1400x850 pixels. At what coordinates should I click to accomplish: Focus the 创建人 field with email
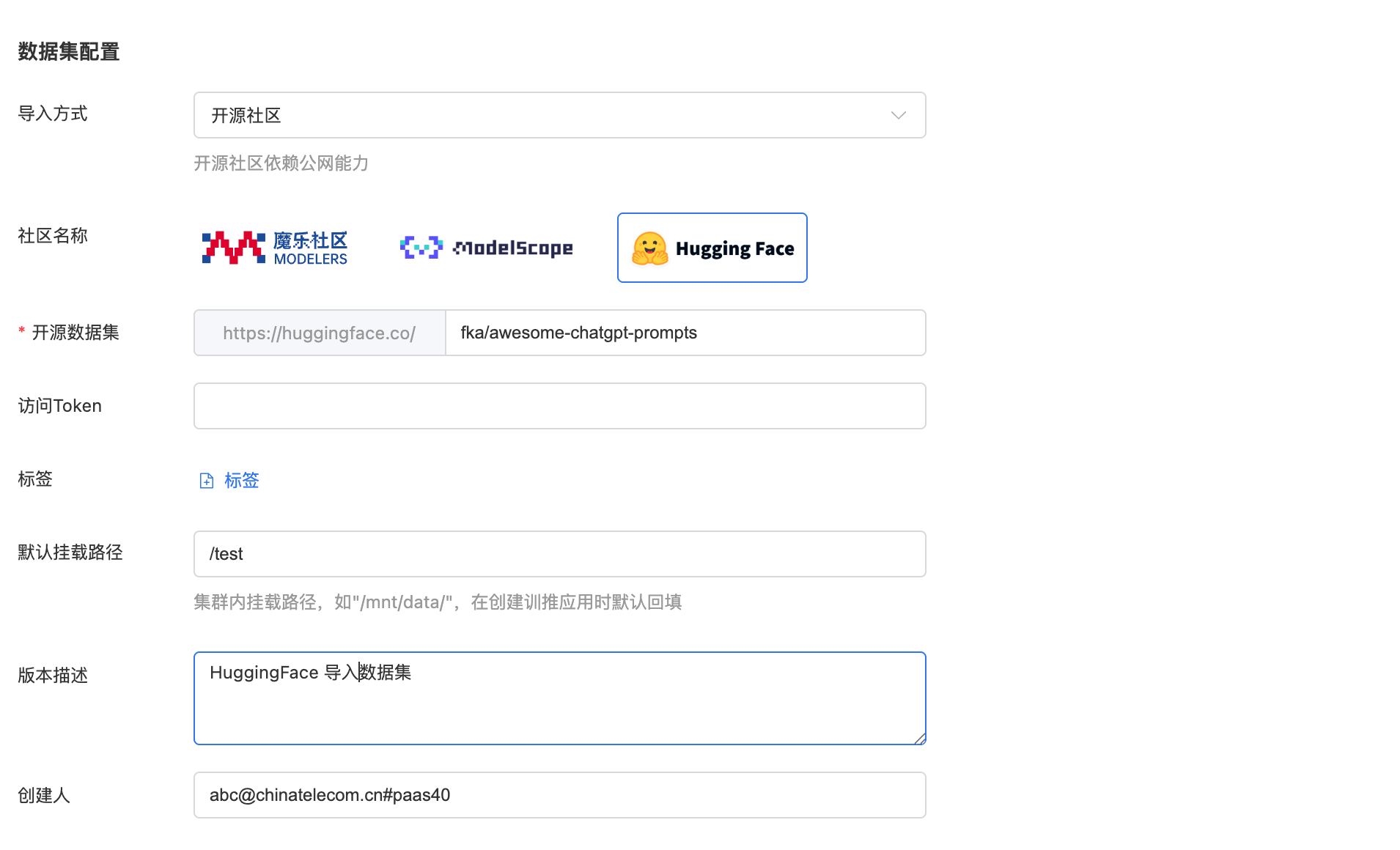pyautogui.click(x=559, y=795)
